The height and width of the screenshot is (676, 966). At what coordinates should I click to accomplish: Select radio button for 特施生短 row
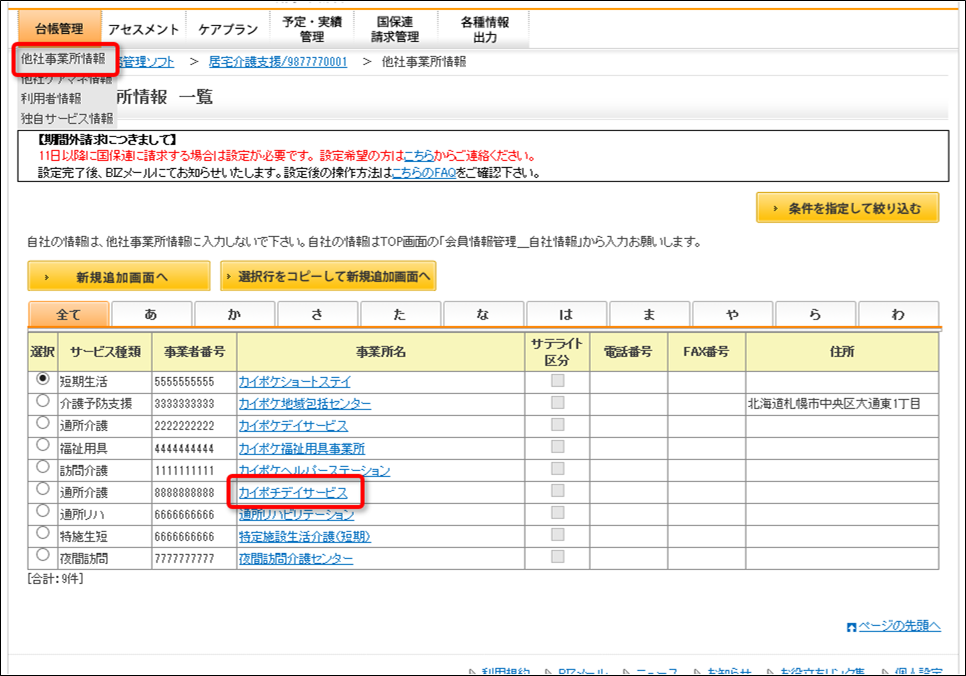click(43, 533)
